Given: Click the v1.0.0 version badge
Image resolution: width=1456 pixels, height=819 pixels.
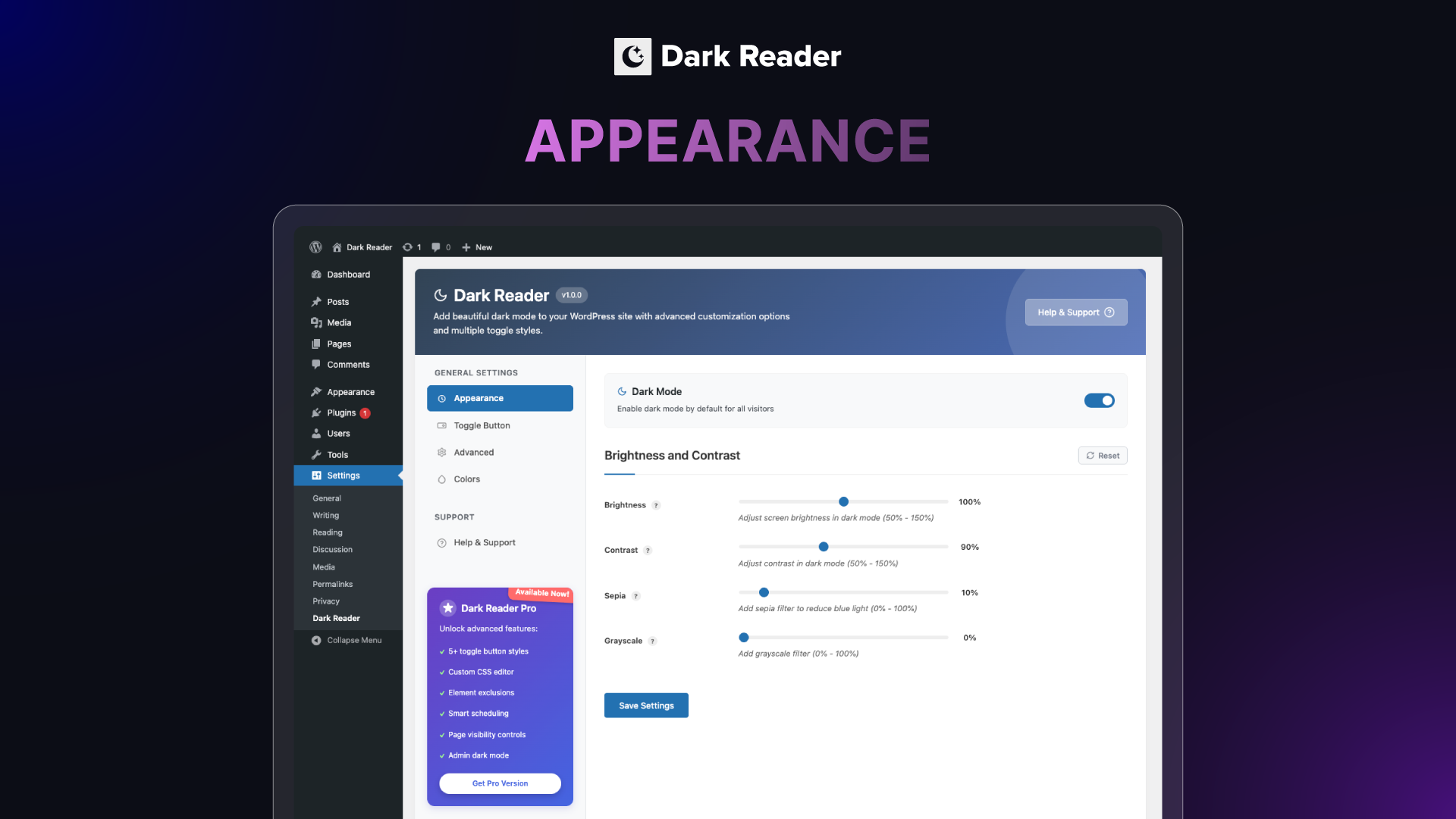Looking at the screenshot, I should pos(572,295).
